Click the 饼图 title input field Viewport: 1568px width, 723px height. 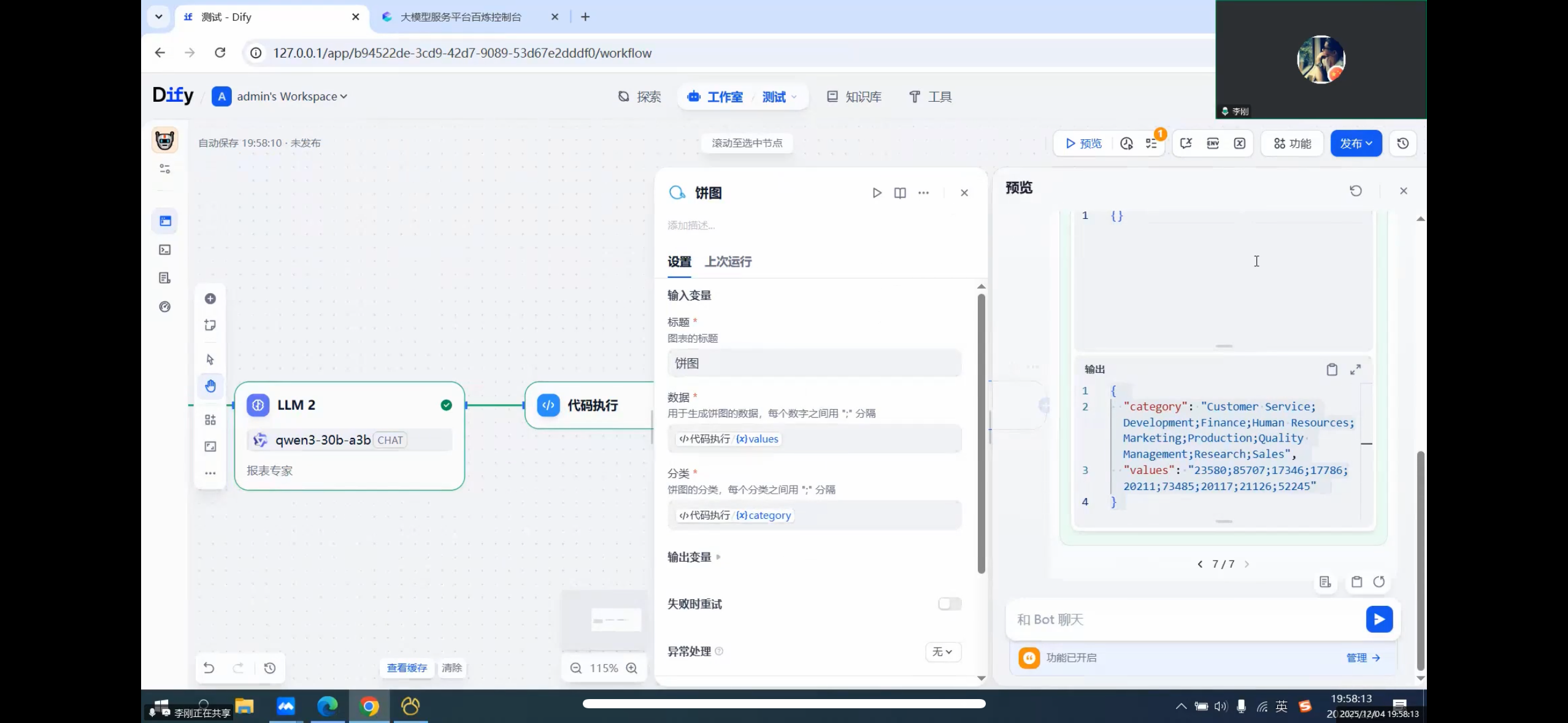click(814, 362)
